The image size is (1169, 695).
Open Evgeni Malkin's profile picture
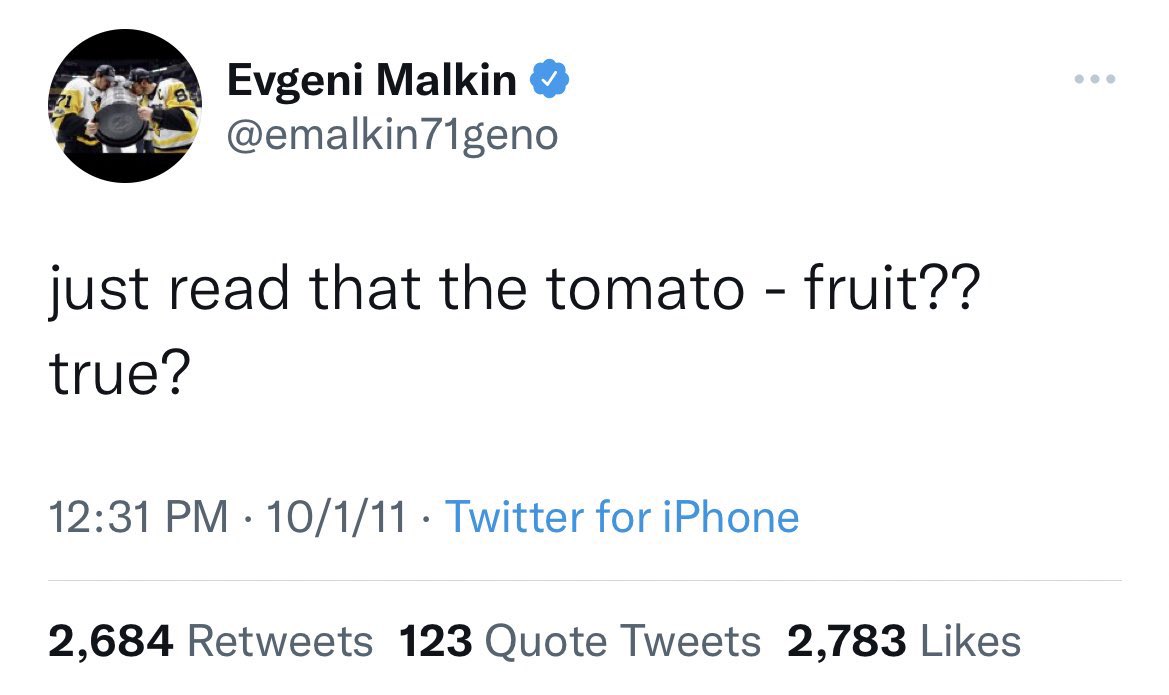[126, 106]
